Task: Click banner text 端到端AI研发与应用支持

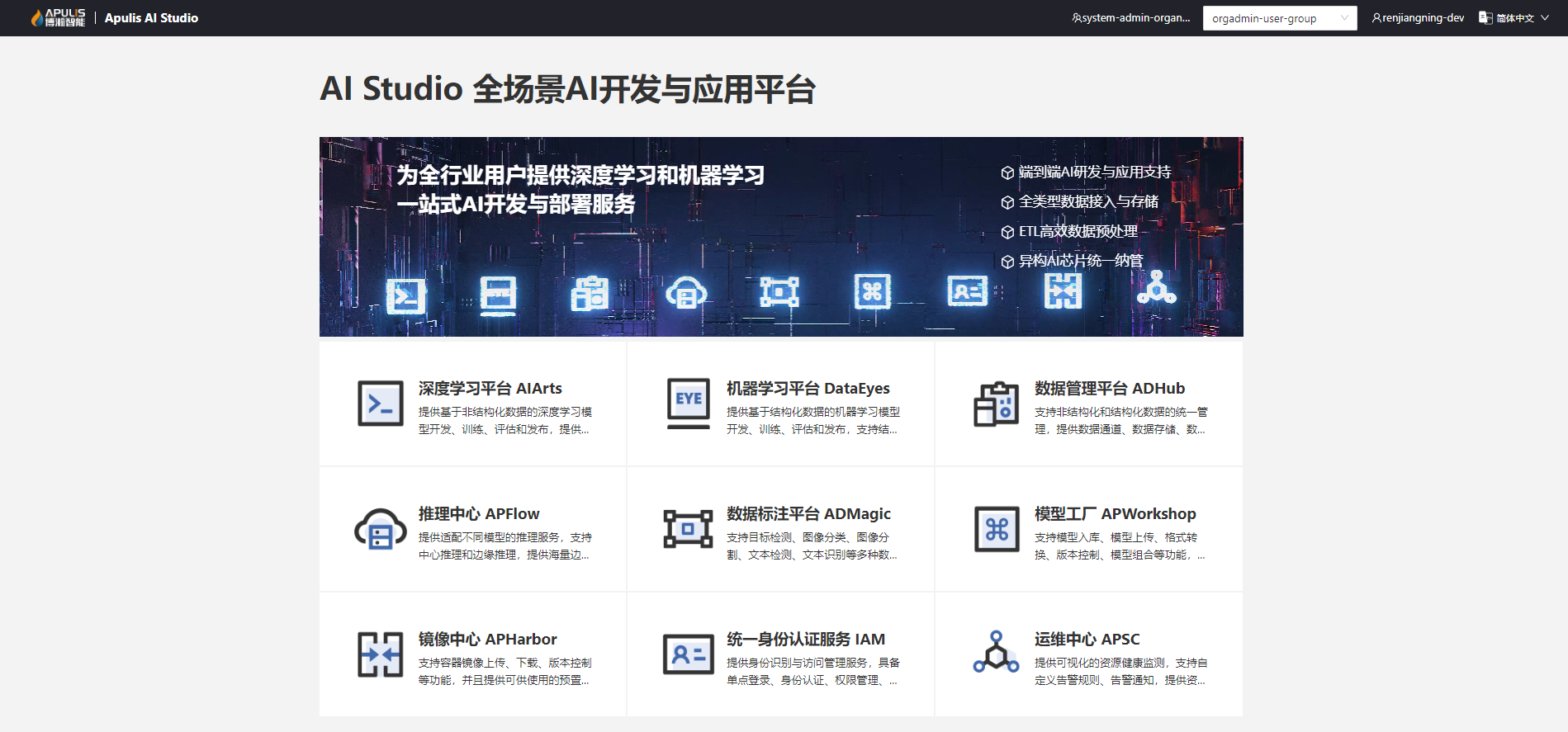Action: tap(1094, 172)
